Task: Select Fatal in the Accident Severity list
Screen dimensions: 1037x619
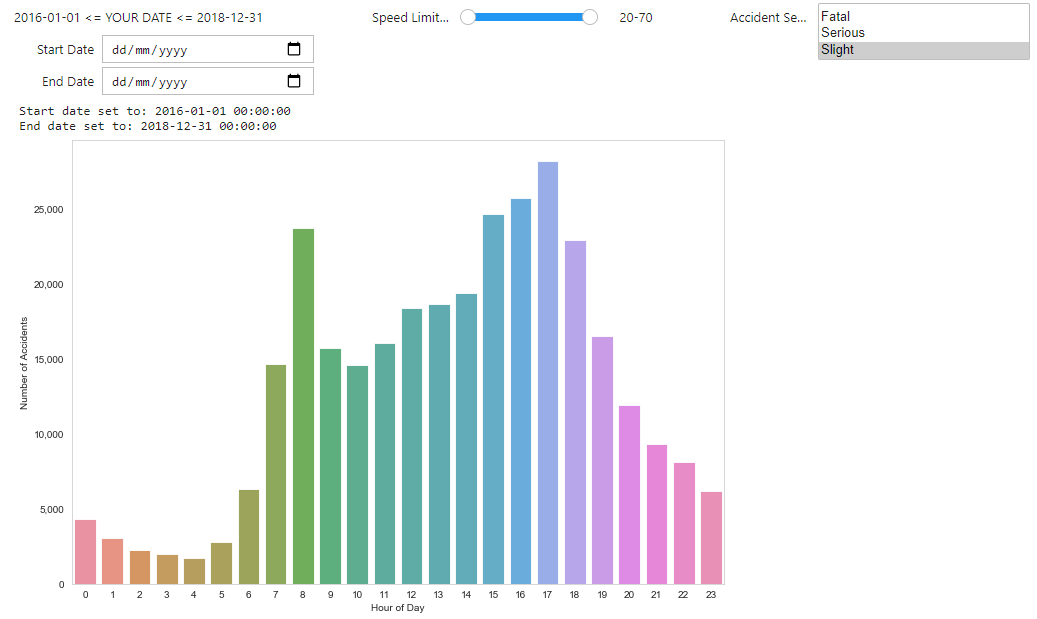Action: [x=923, y=17]
